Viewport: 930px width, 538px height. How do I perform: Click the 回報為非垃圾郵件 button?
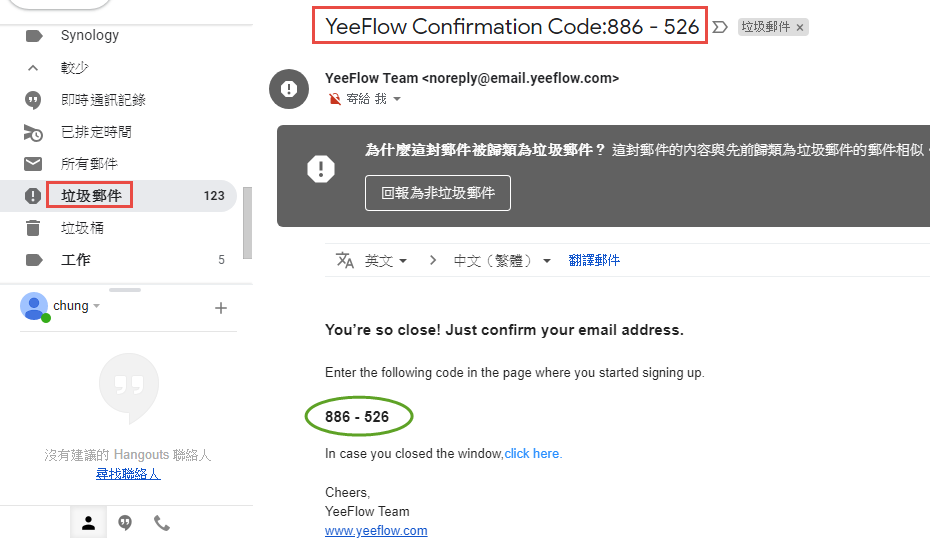(x=438, y=193)
